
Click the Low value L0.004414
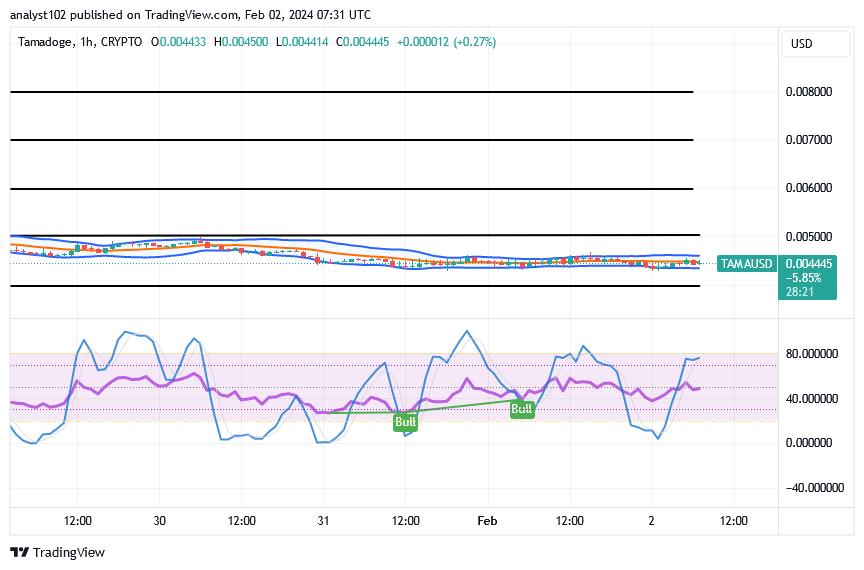(302, 42)
